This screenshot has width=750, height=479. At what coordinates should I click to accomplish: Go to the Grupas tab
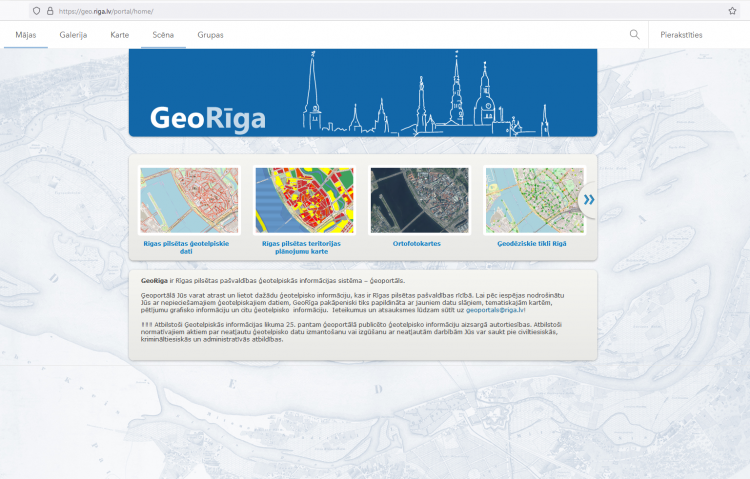(x=210, y=35)
